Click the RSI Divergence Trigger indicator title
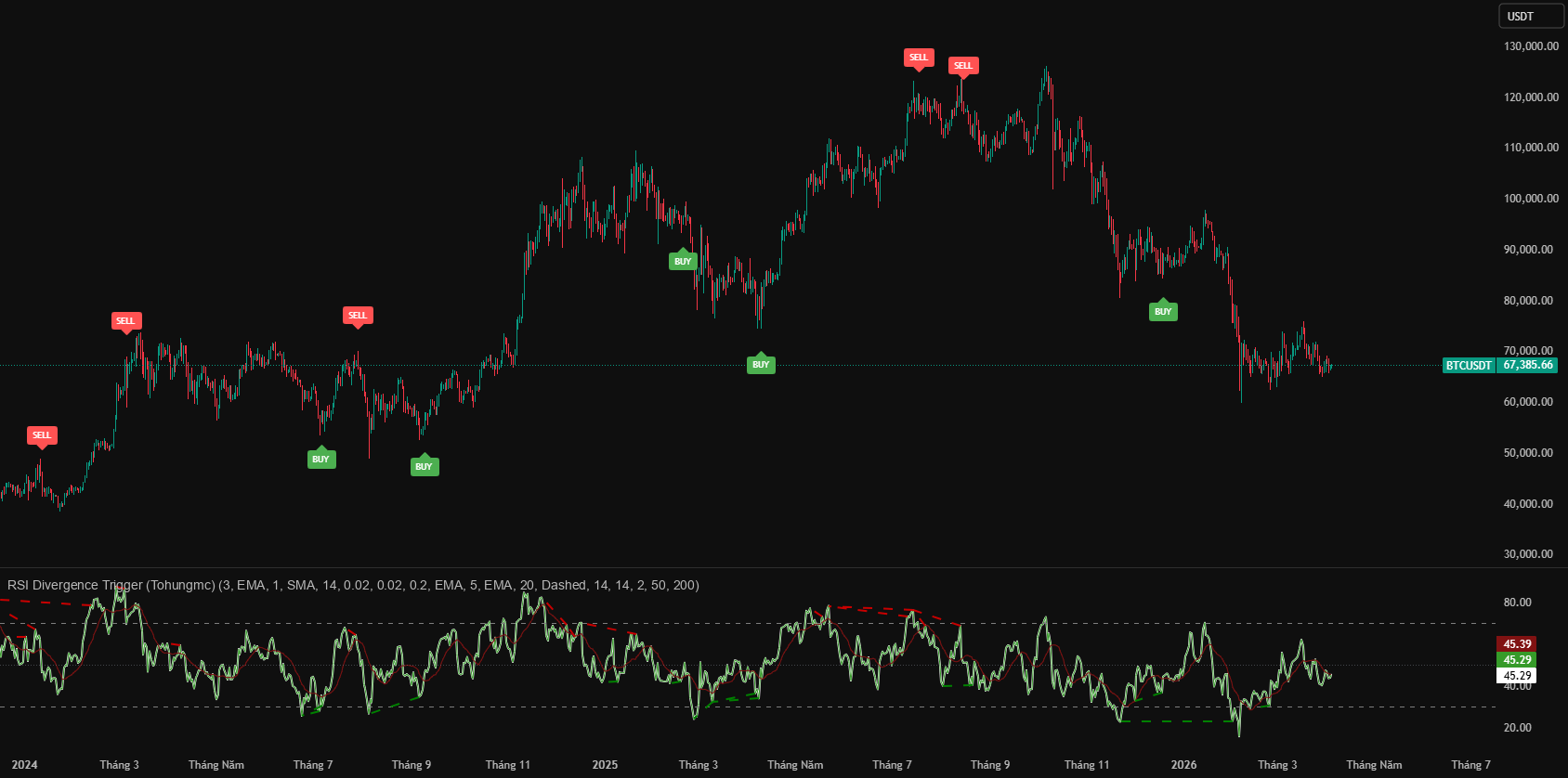Image resolution: width=1568 pixels, height=778 pixels. tap(353, 585)
